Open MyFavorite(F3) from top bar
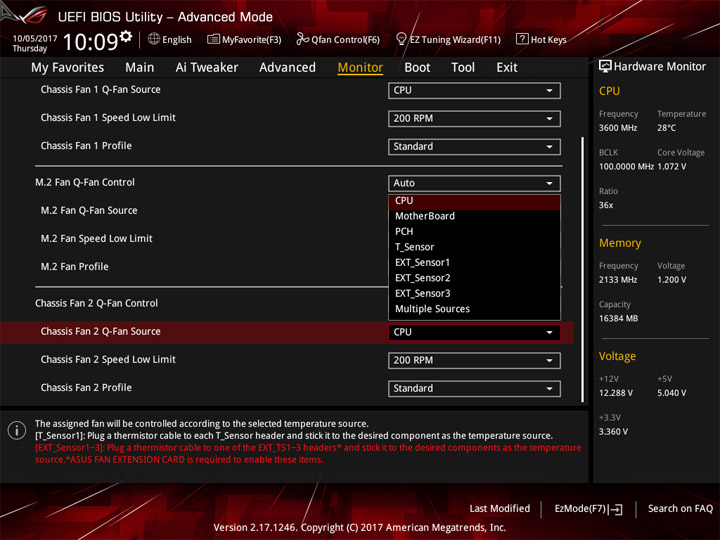Image resolution: width=720 pixels, height=540 pixels. coord(244,39)
